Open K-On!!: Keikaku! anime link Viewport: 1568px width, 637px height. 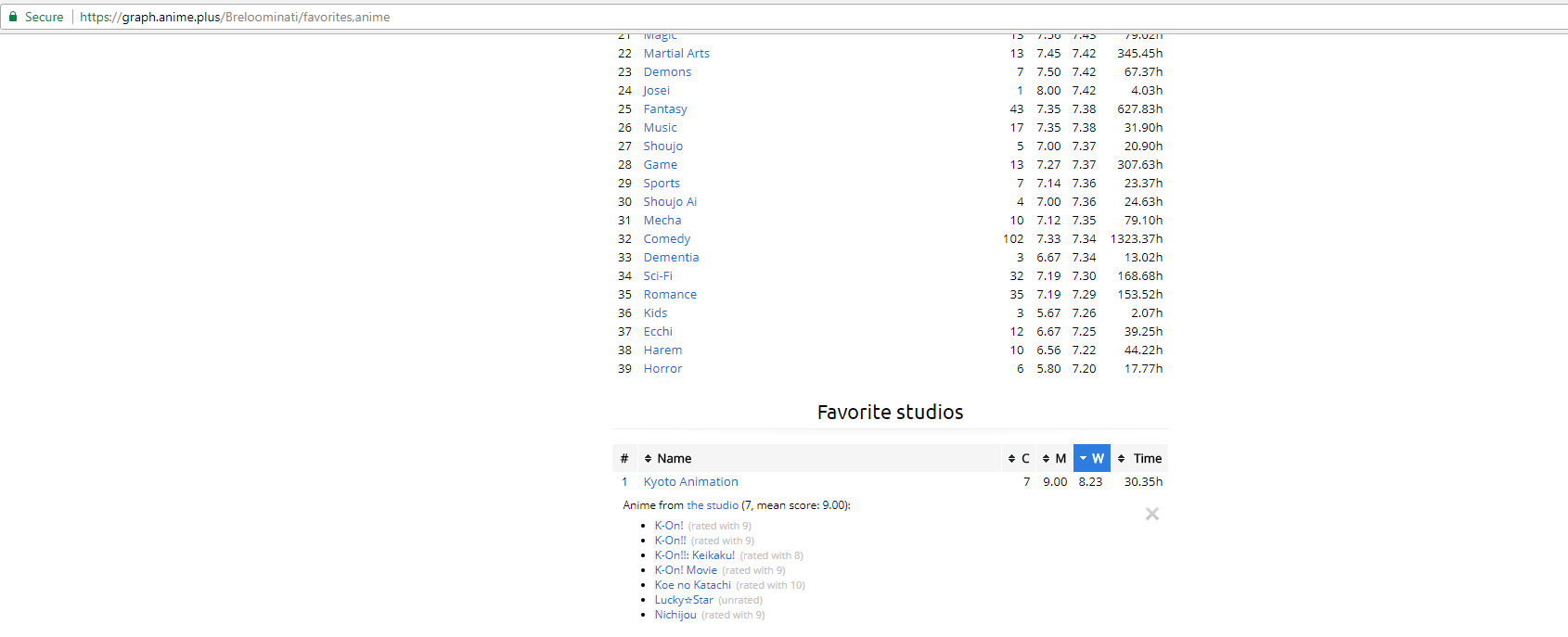pos(694,555)
